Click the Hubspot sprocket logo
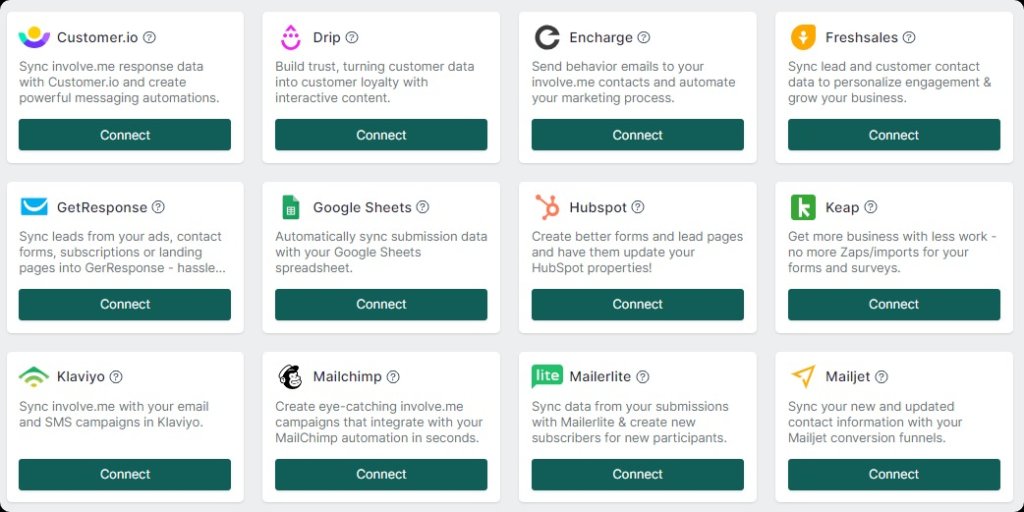Image resolution: width=1024 pixels, height=512 pixels. pos(547,207)
